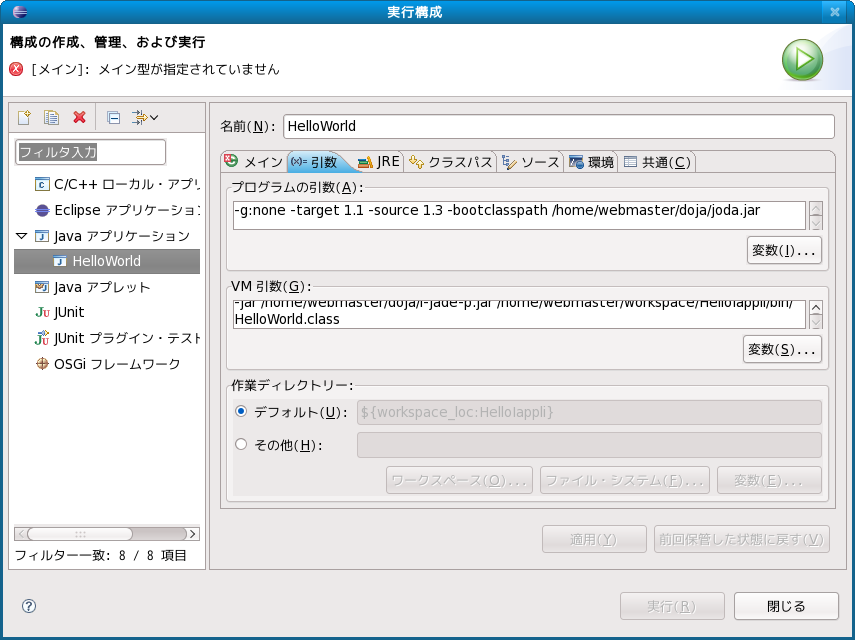Click the その他 directory input field
The image size is (855, 640).
click(589, 445)
